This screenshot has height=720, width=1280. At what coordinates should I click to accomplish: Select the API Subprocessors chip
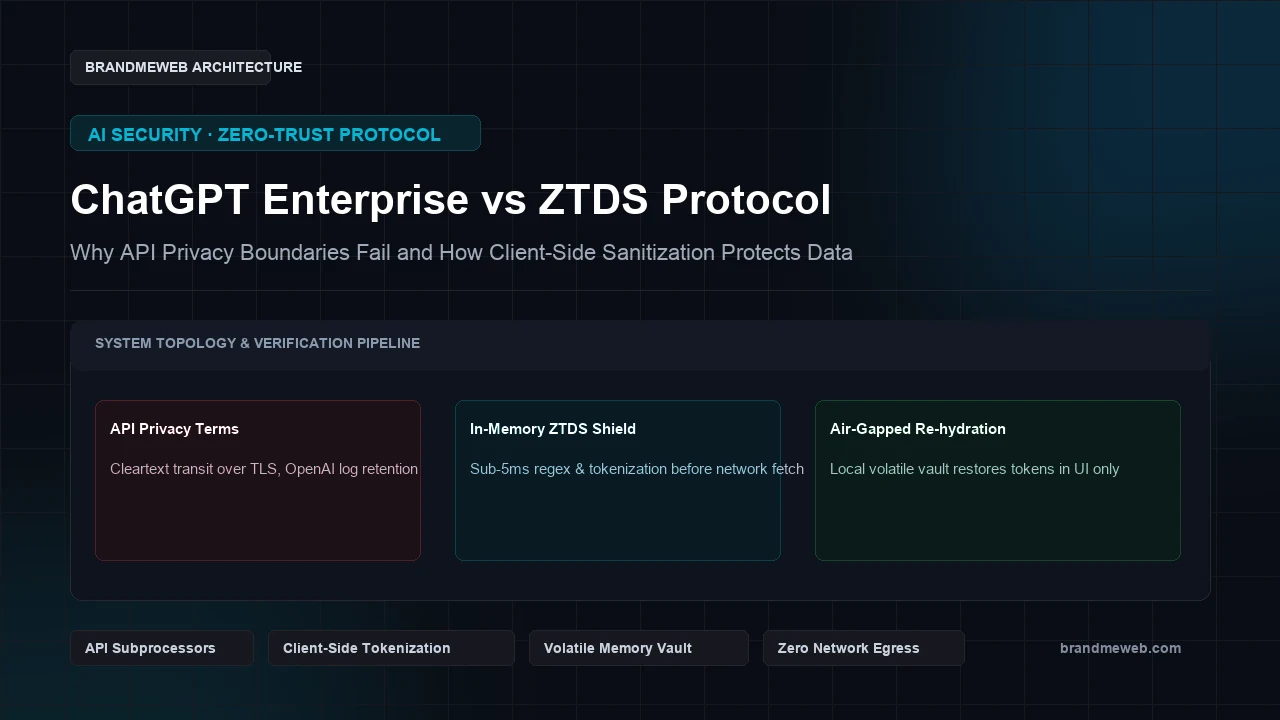point(162,648)
